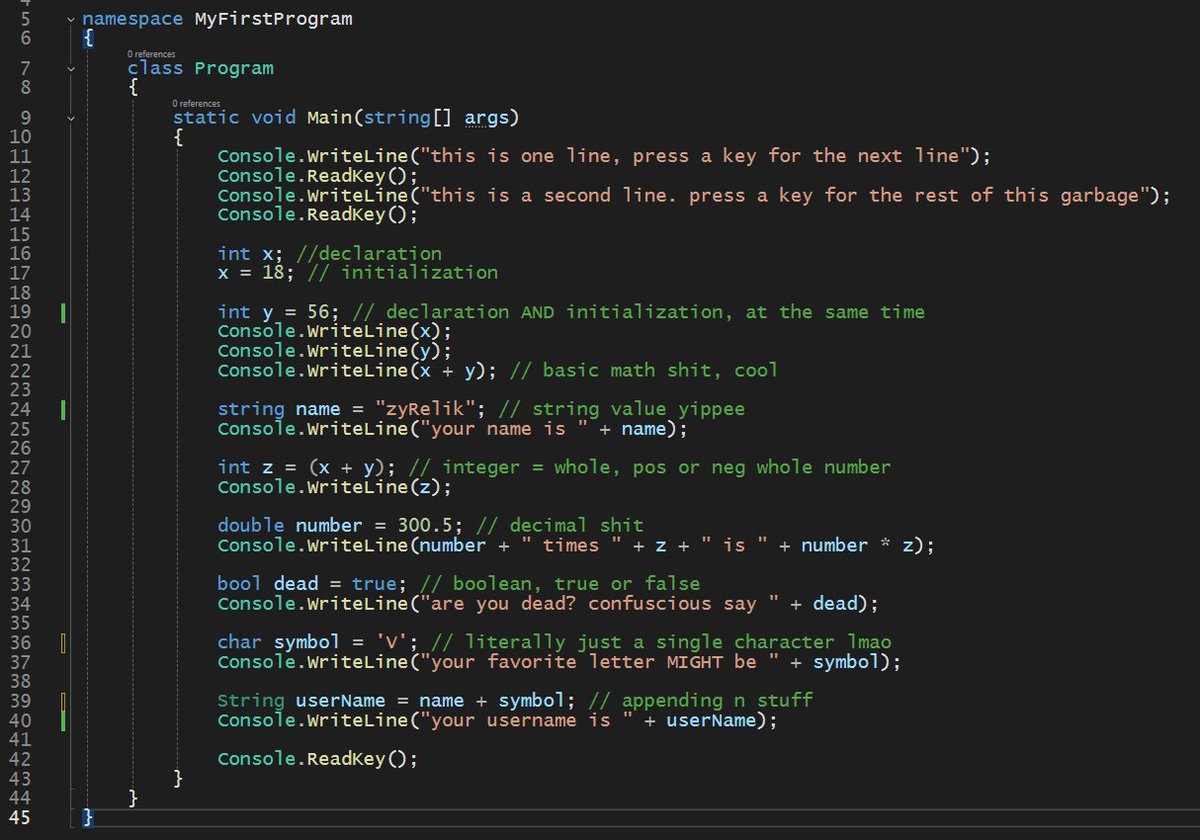This screenshot has width=1200, height=840.
Task: Click the '//declaration' comment
Action: point(369,254)
